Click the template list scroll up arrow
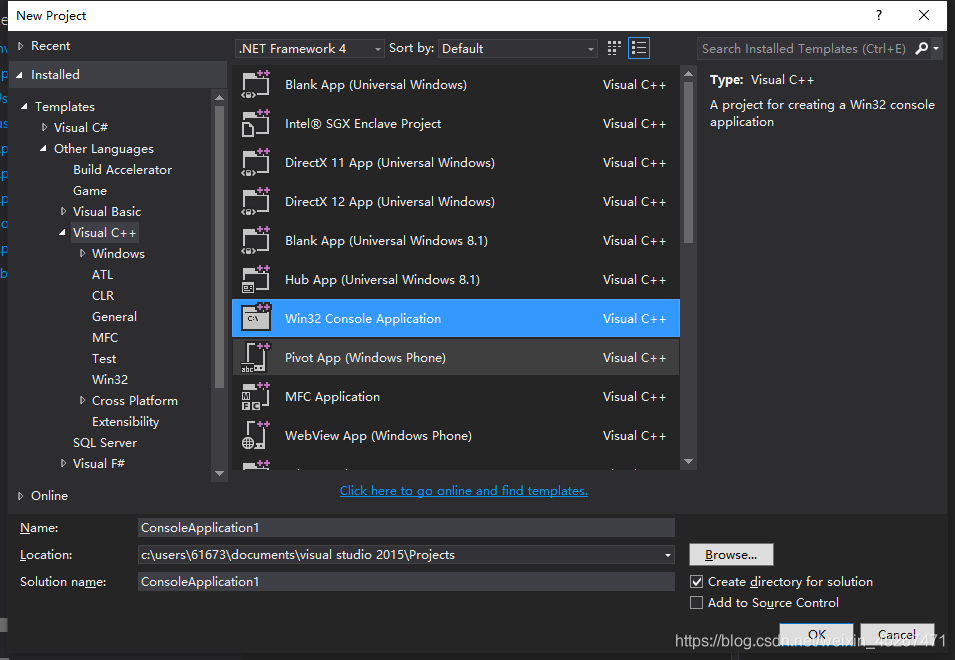The image size is (955, 660). 688,74
